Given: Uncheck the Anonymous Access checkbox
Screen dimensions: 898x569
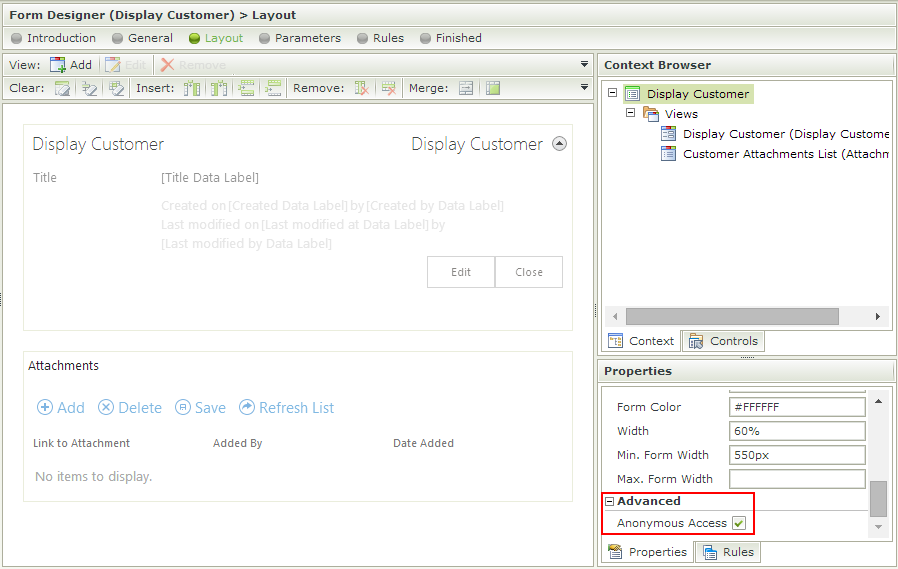Looking at the screenshot, I should [739, 523].
